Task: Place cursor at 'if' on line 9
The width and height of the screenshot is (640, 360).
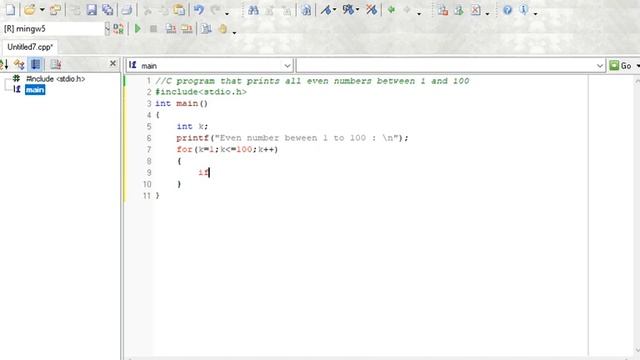Action: (203, 172)
